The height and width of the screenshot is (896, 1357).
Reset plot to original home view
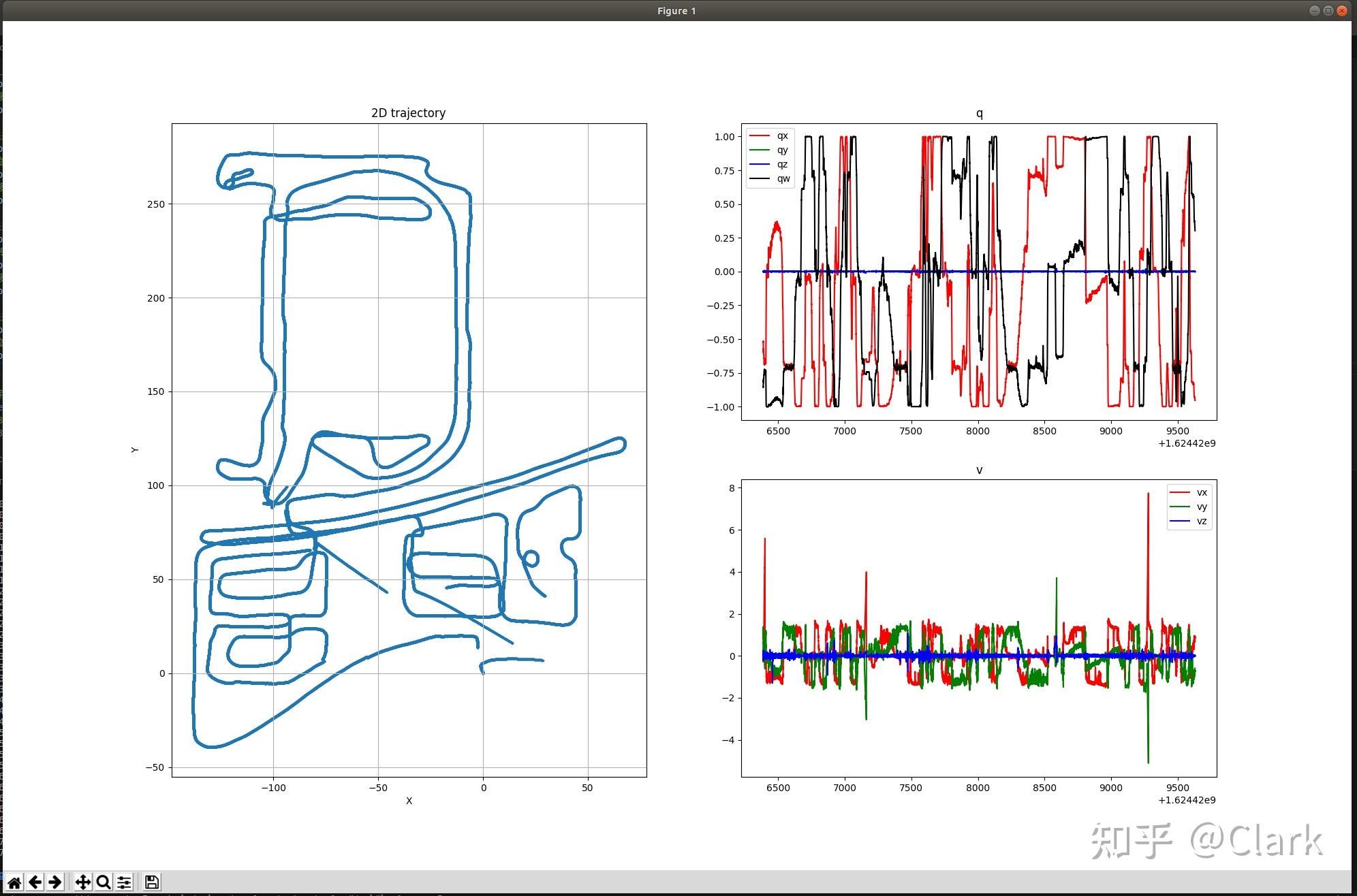click(x=14, y=882)
